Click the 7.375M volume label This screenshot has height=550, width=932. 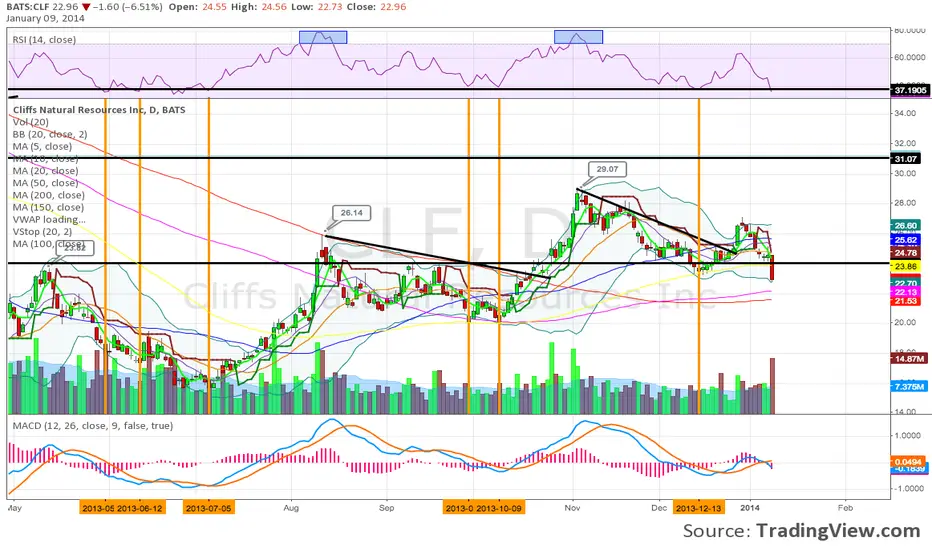pyautogui.click(x=909, y=386)
